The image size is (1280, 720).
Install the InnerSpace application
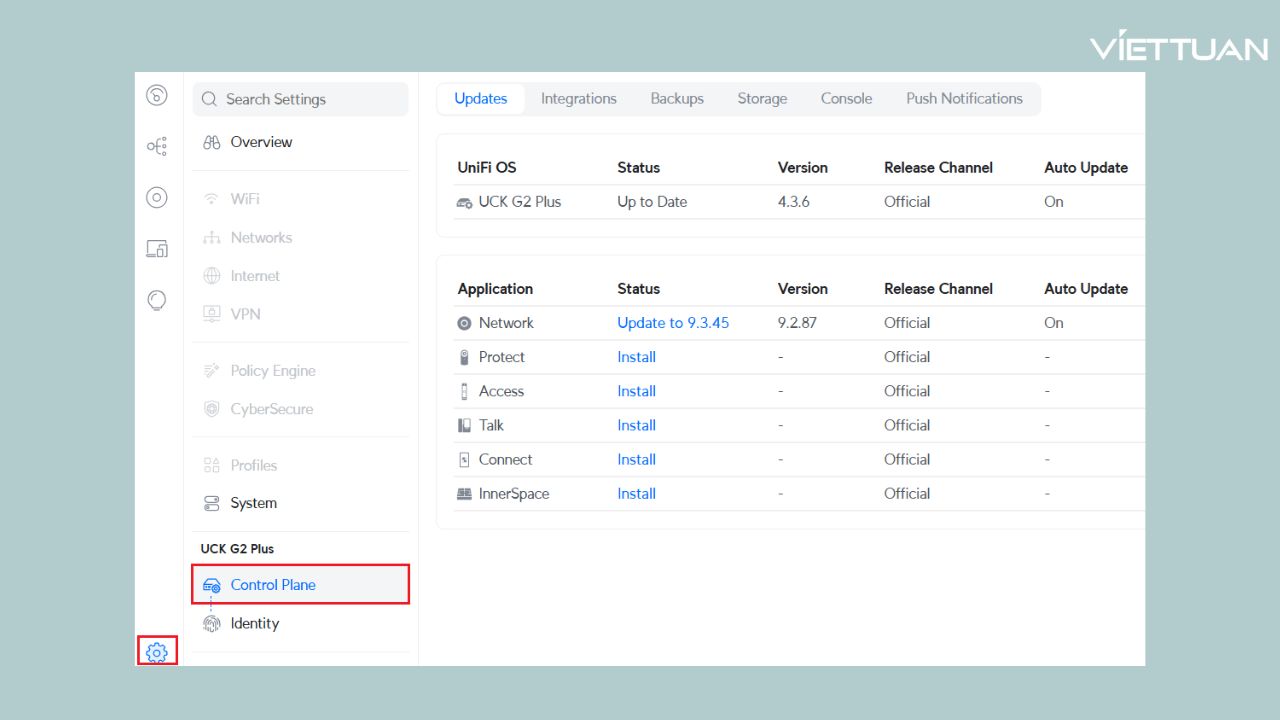[636, 493]
